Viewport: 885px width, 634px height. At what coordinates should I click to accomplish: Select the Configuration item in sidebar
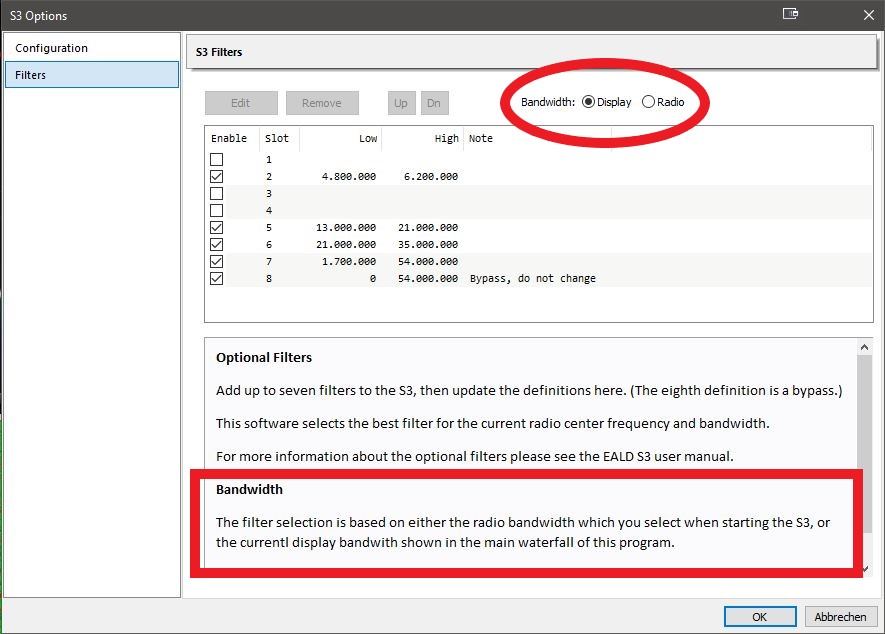click(x=51, y=48)
